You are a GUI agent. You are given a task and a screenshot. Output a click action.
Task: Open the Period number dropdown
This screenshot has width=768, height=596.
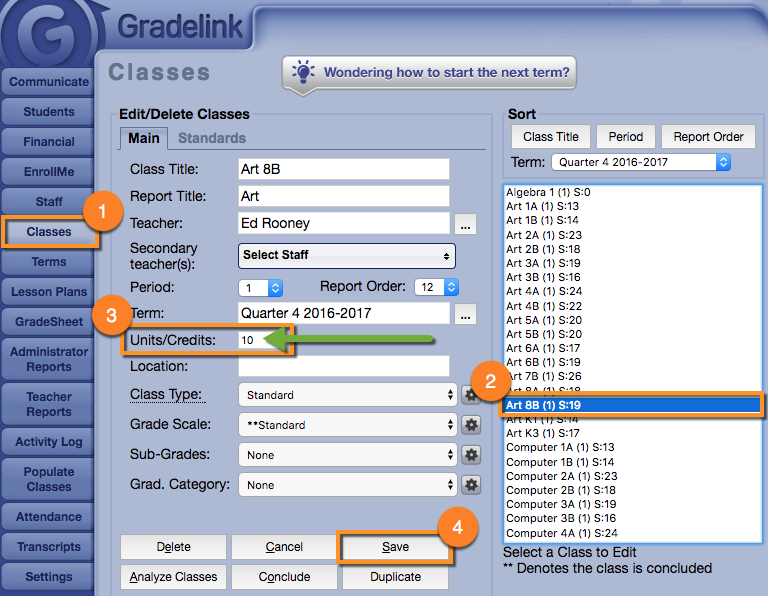[261, 287]
